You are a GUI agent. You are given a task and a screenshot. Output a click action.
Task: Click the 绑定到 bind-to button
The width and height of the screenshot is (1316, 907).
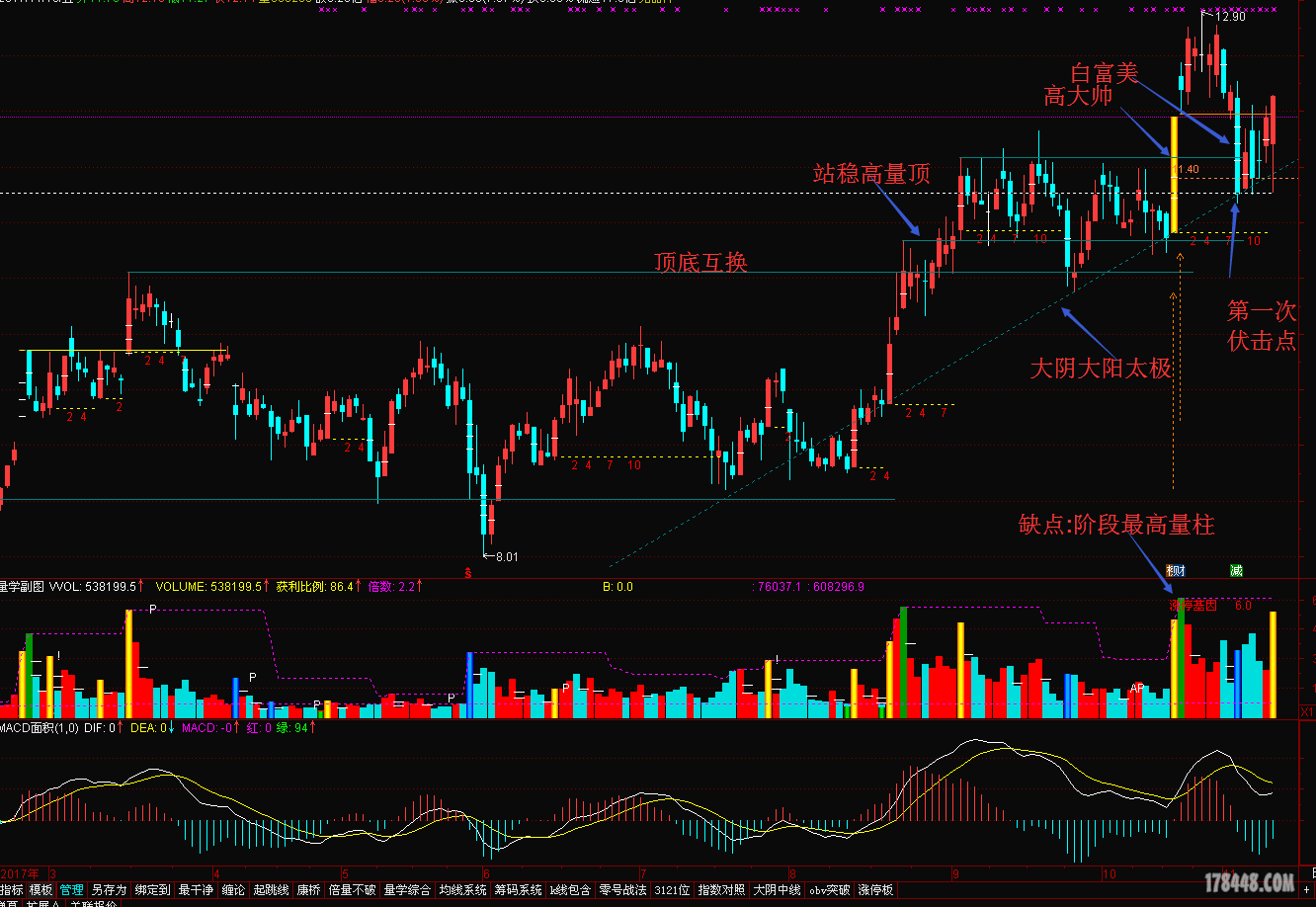click(153, 889)
